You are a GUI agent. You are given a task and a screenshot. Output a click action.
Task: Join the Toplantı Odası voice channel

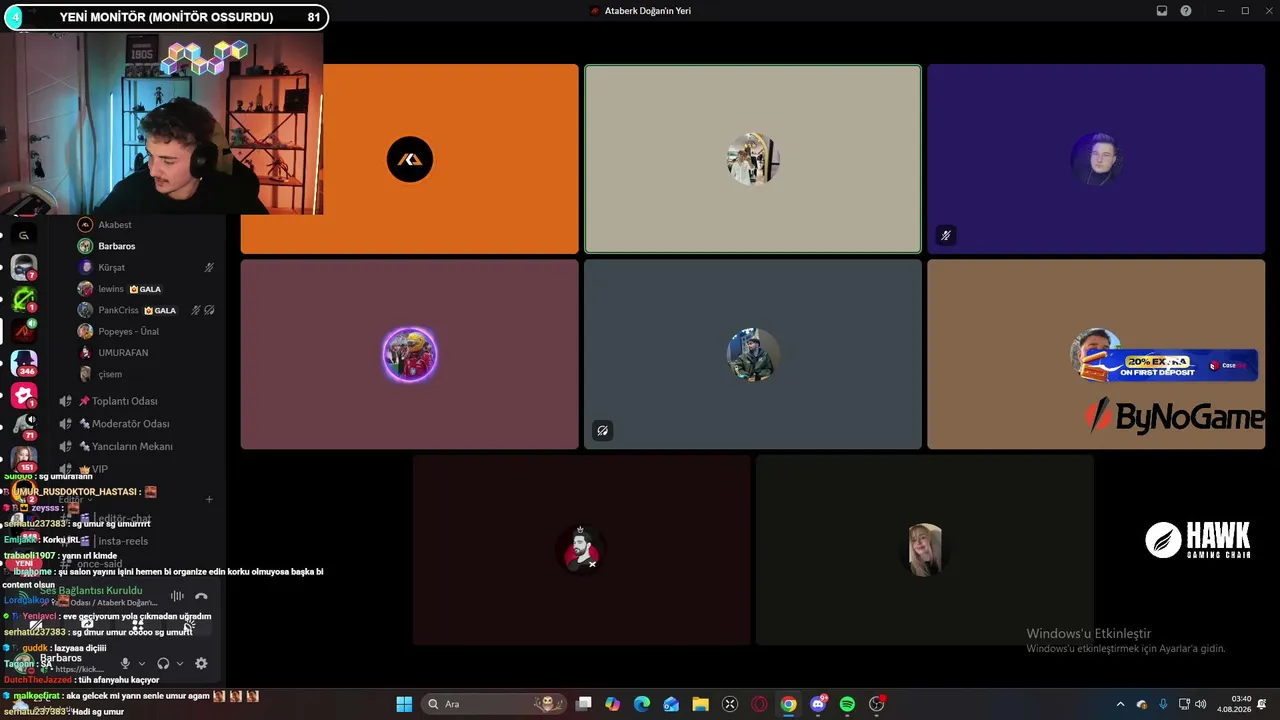tap(137, 401)
